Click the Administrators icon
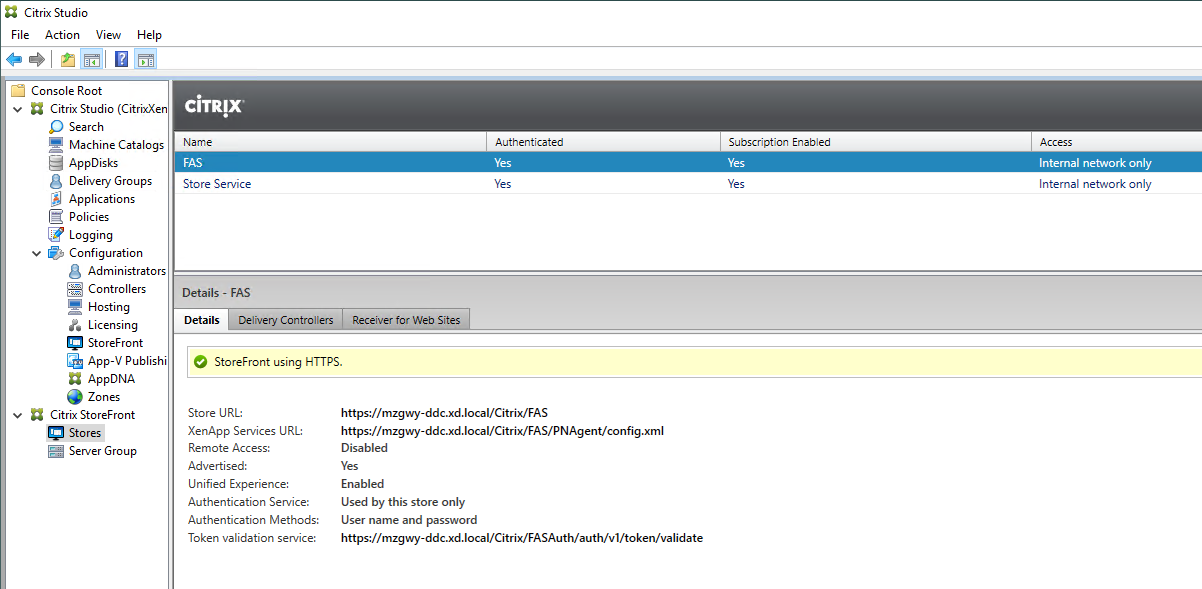 75,271
